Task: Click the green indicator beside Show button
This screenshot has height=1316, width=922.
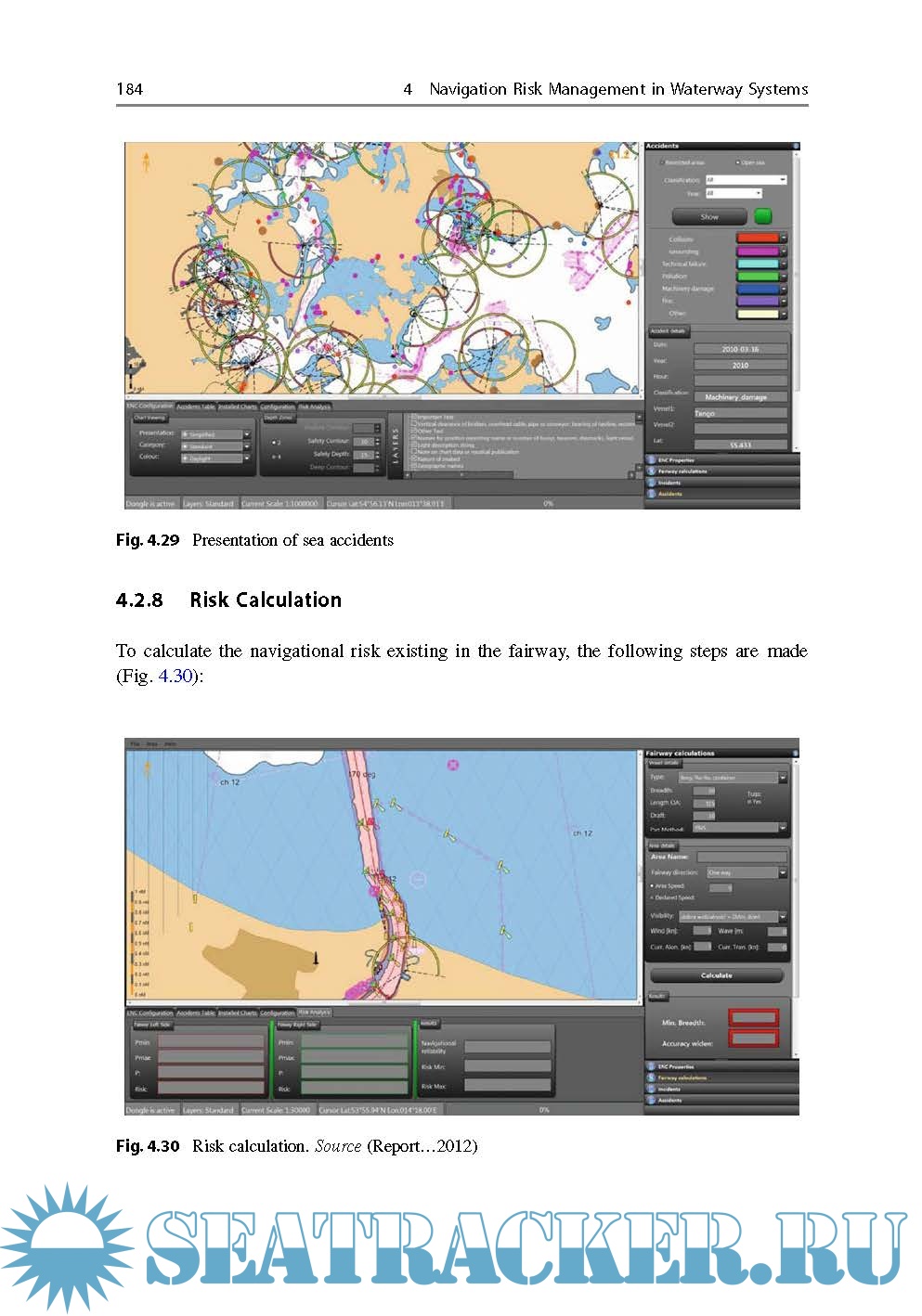Action: pos(762,216)
